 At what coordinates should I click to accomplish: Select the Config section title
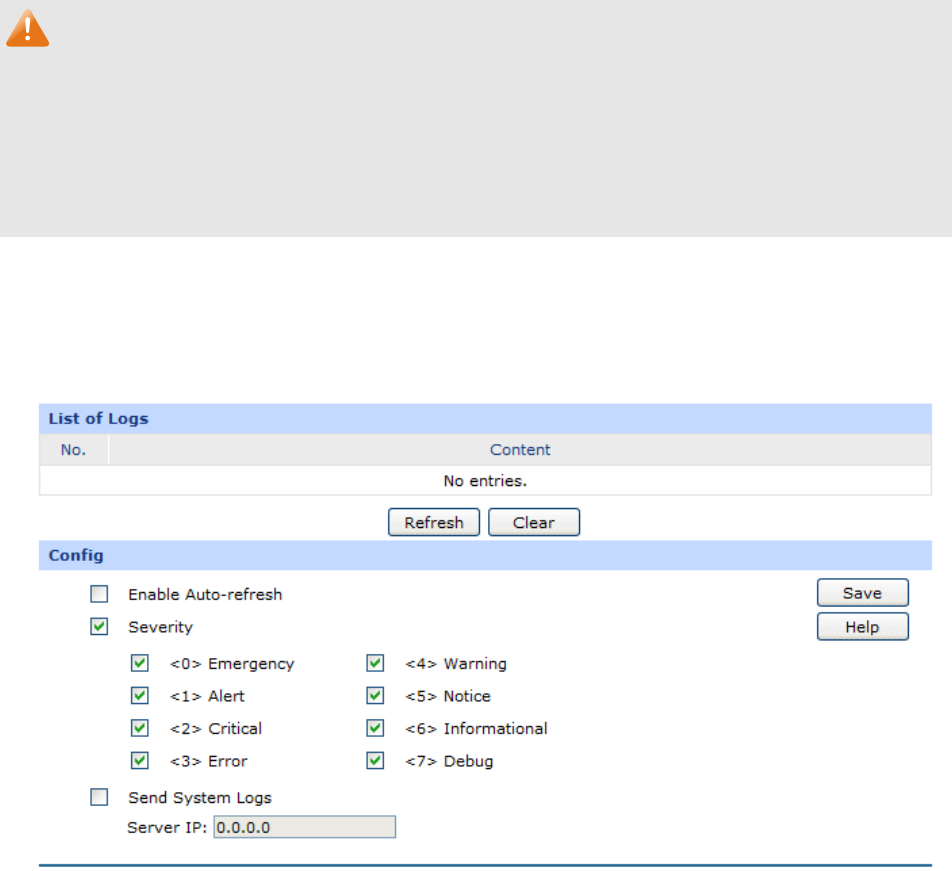point(76,555)
